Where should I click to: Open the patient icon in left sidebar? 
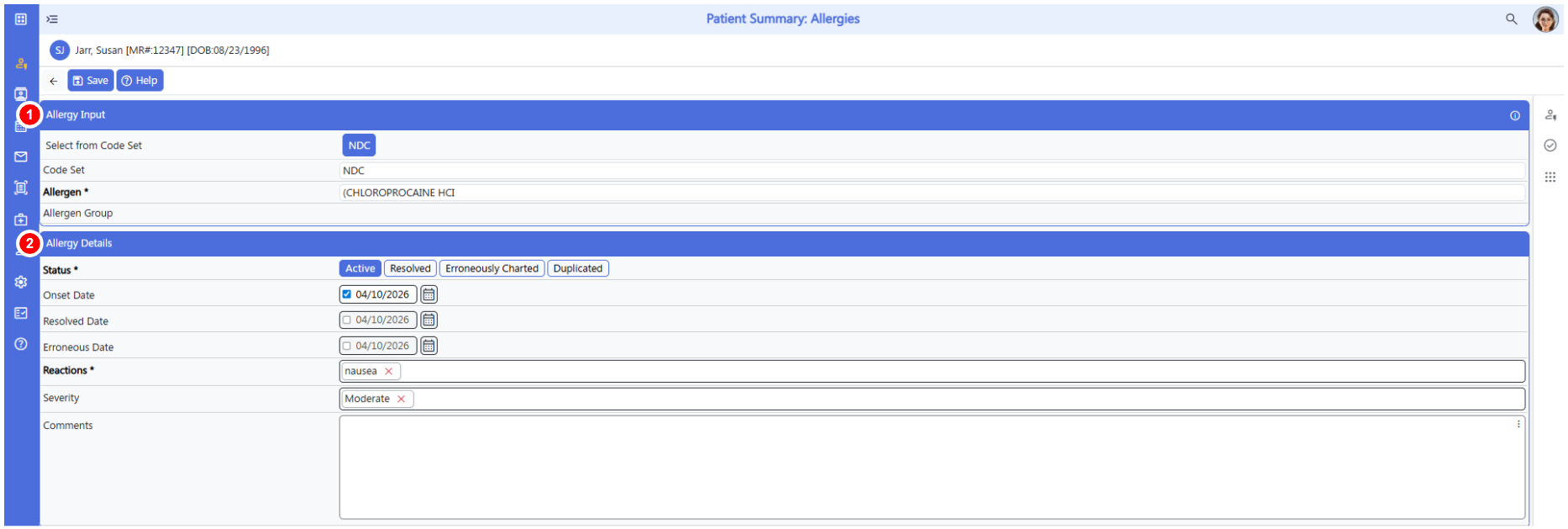pyautogui.click(x=21, y=63)
